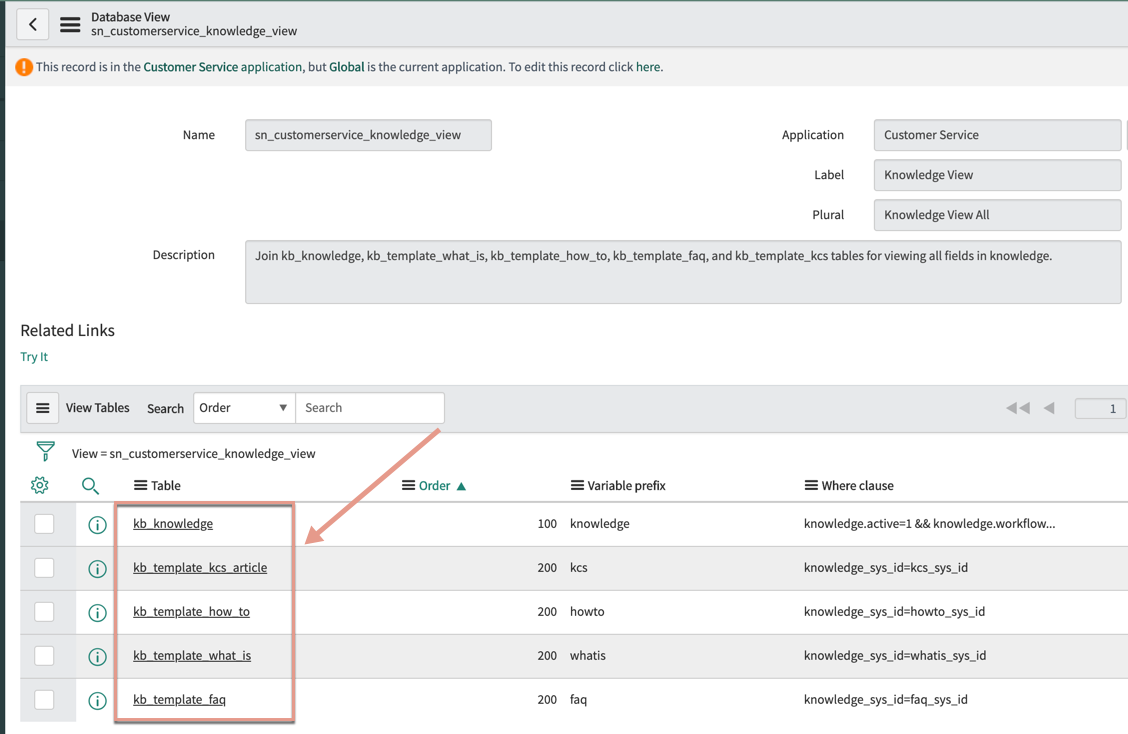The height and width of the screenshot is (734, 1128).
Task: Click the list Search text field
Action: [370, 408]
